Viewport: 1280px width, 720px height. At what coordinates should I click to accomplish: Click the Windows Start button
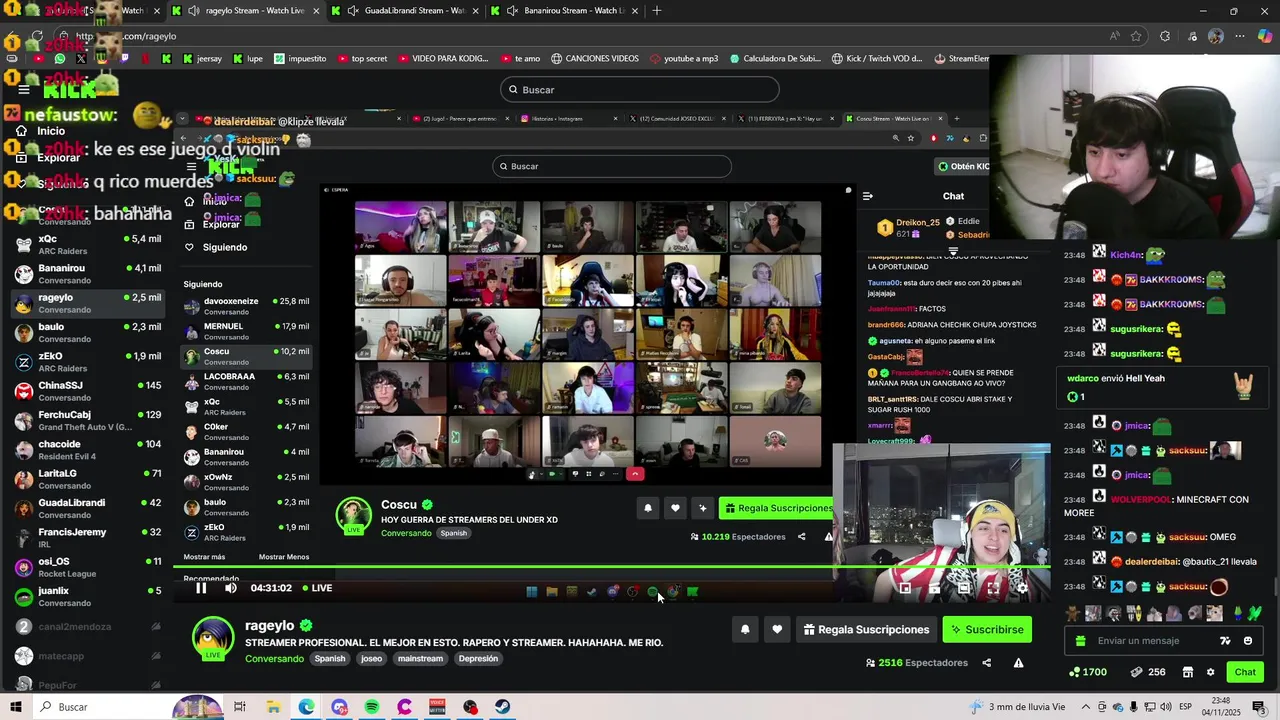[x=16, y=707]
